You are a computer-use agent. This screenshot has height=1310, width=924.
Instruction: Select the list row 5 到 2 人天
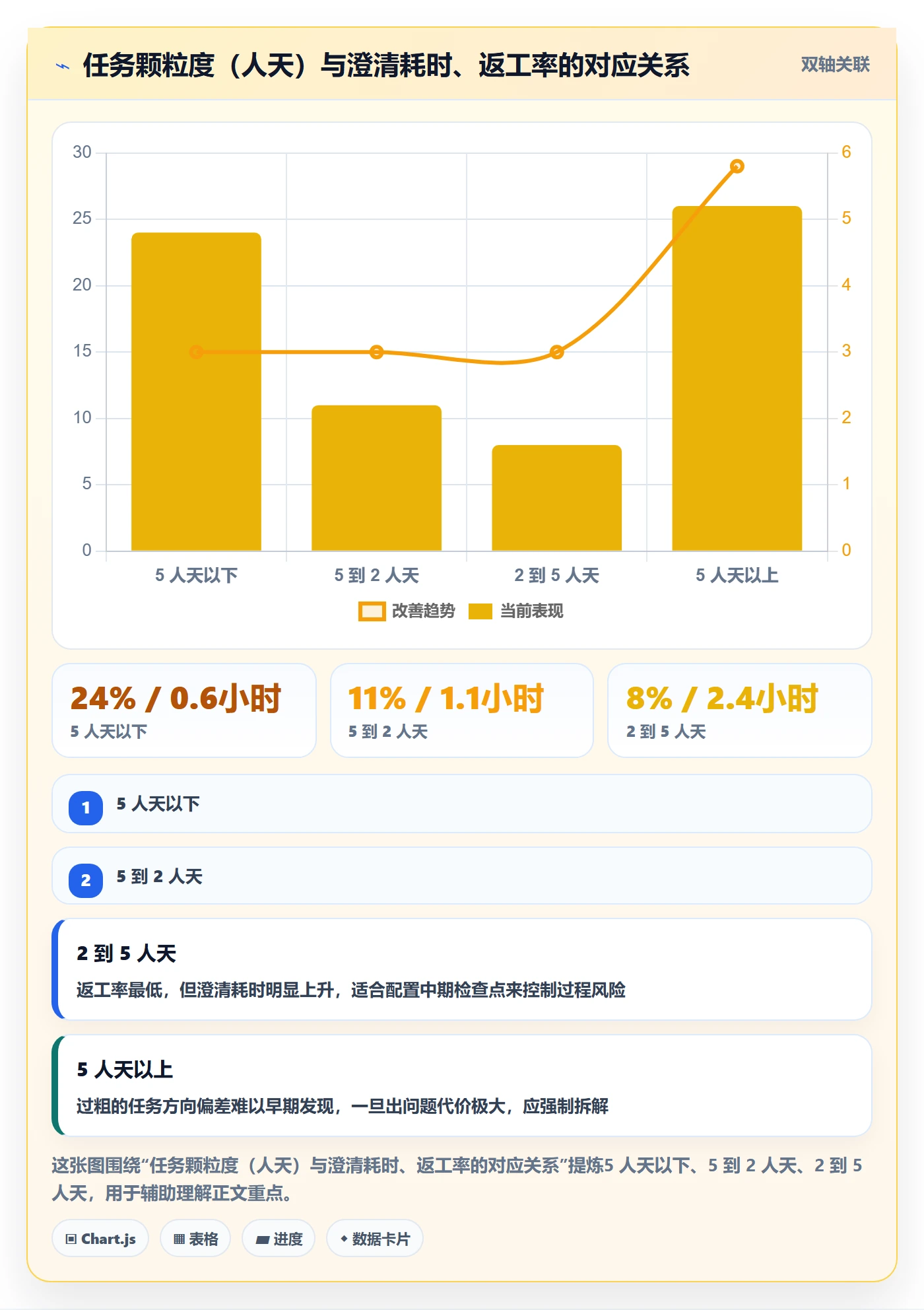click(462, 876)
